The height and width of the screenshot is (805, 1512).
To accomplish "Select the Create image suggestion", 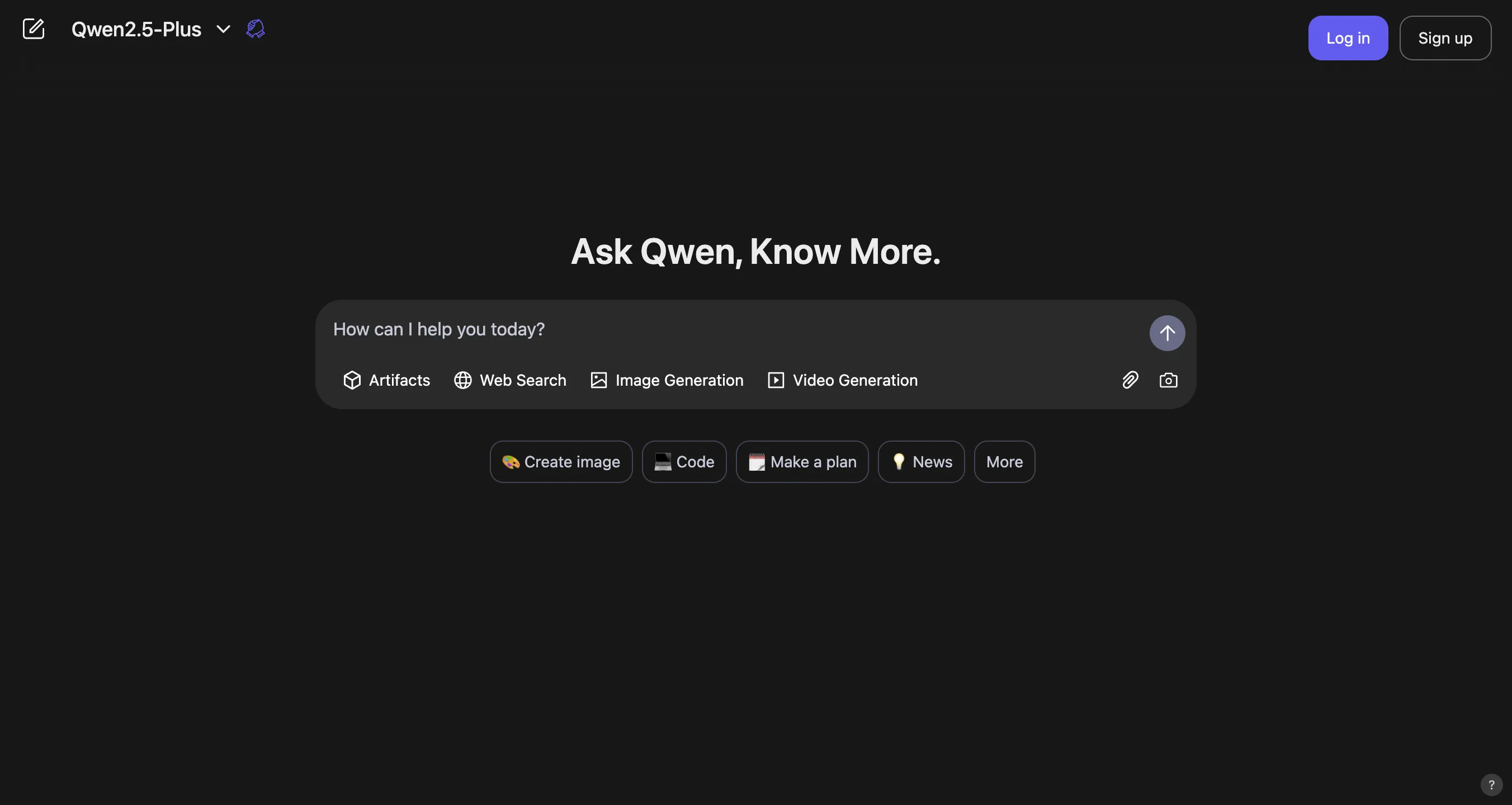I will click(560, 462).
